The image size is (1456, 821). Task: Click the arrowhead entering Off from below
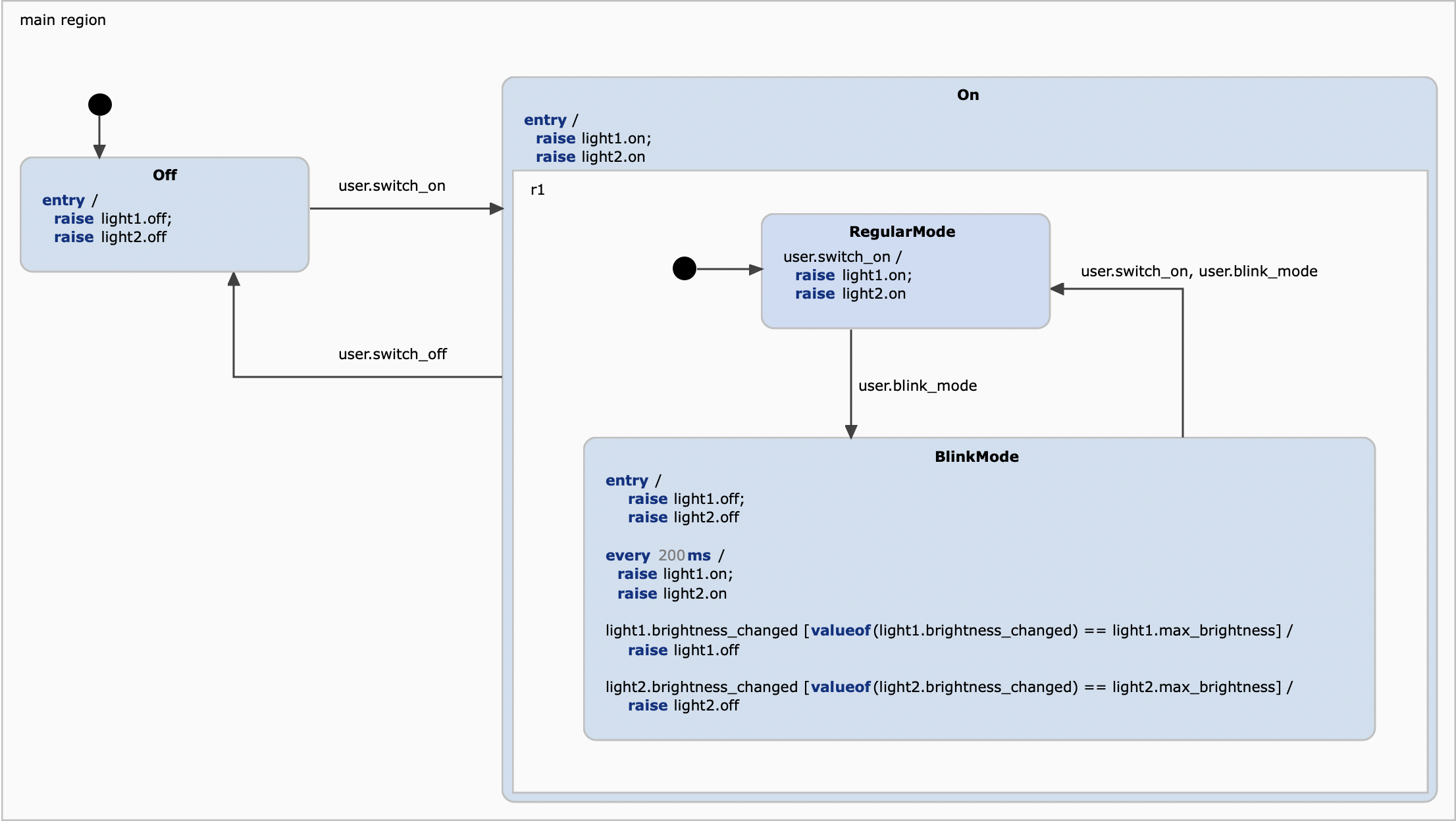click(x=234, y=280)
